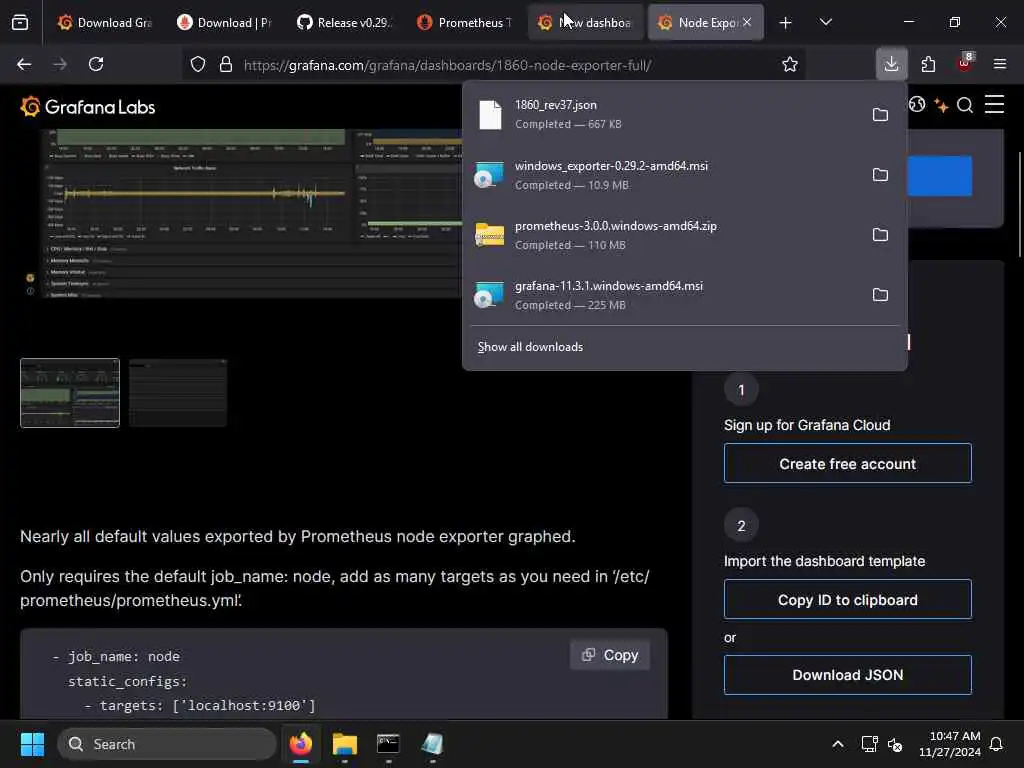Show the grafana msi in its folder
This screenshot has height=768, width=1024.
click(880, 295)
